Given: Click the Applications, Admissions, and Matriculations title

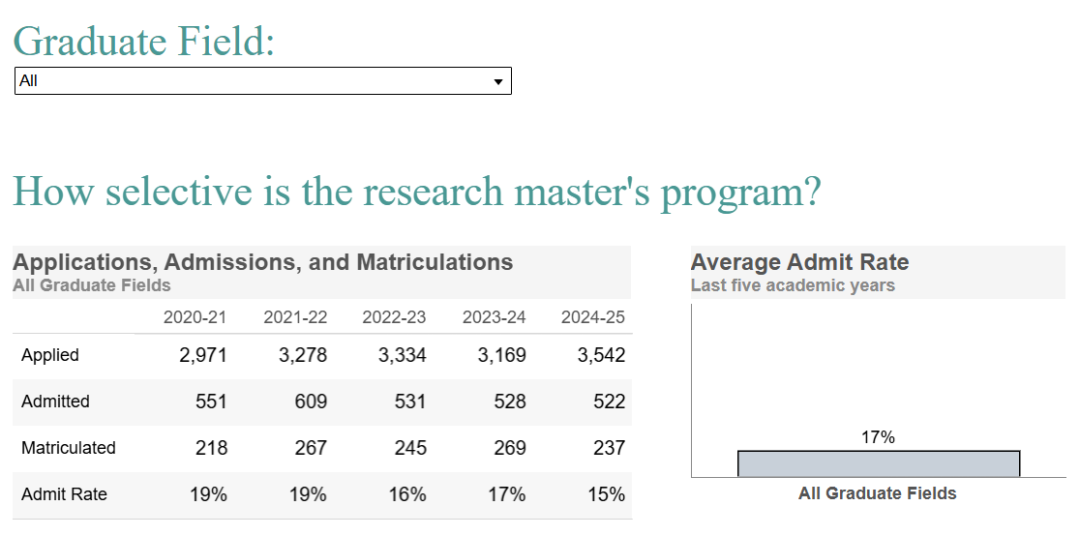Looking at the screenshot, I should point(263,263).
